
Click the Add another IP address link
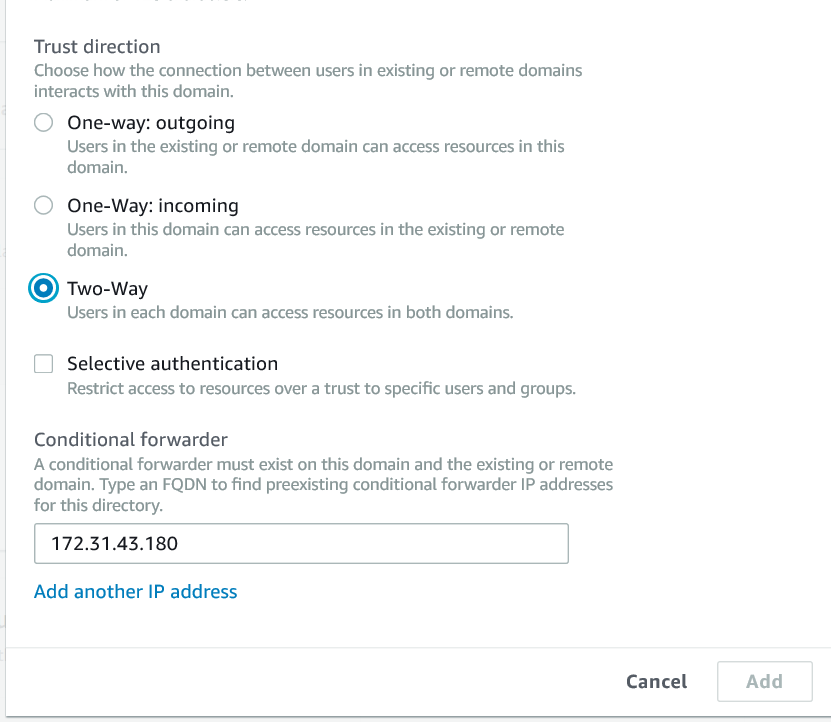(x=136, y=592)
